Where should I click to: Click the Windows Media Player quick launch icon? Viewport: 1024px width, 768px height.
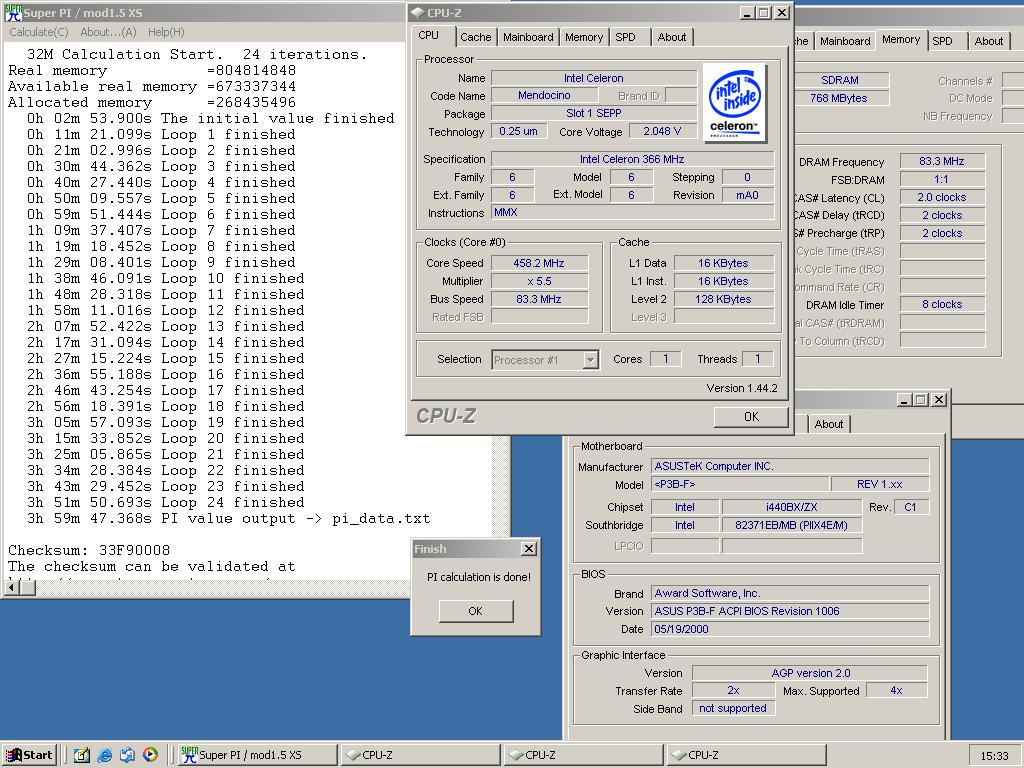150,755
